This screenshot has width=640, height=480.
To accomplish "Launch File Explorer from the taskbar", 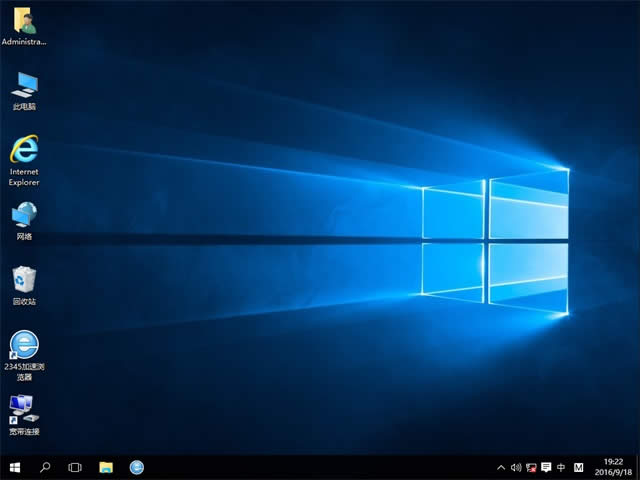I will point(106,467).
